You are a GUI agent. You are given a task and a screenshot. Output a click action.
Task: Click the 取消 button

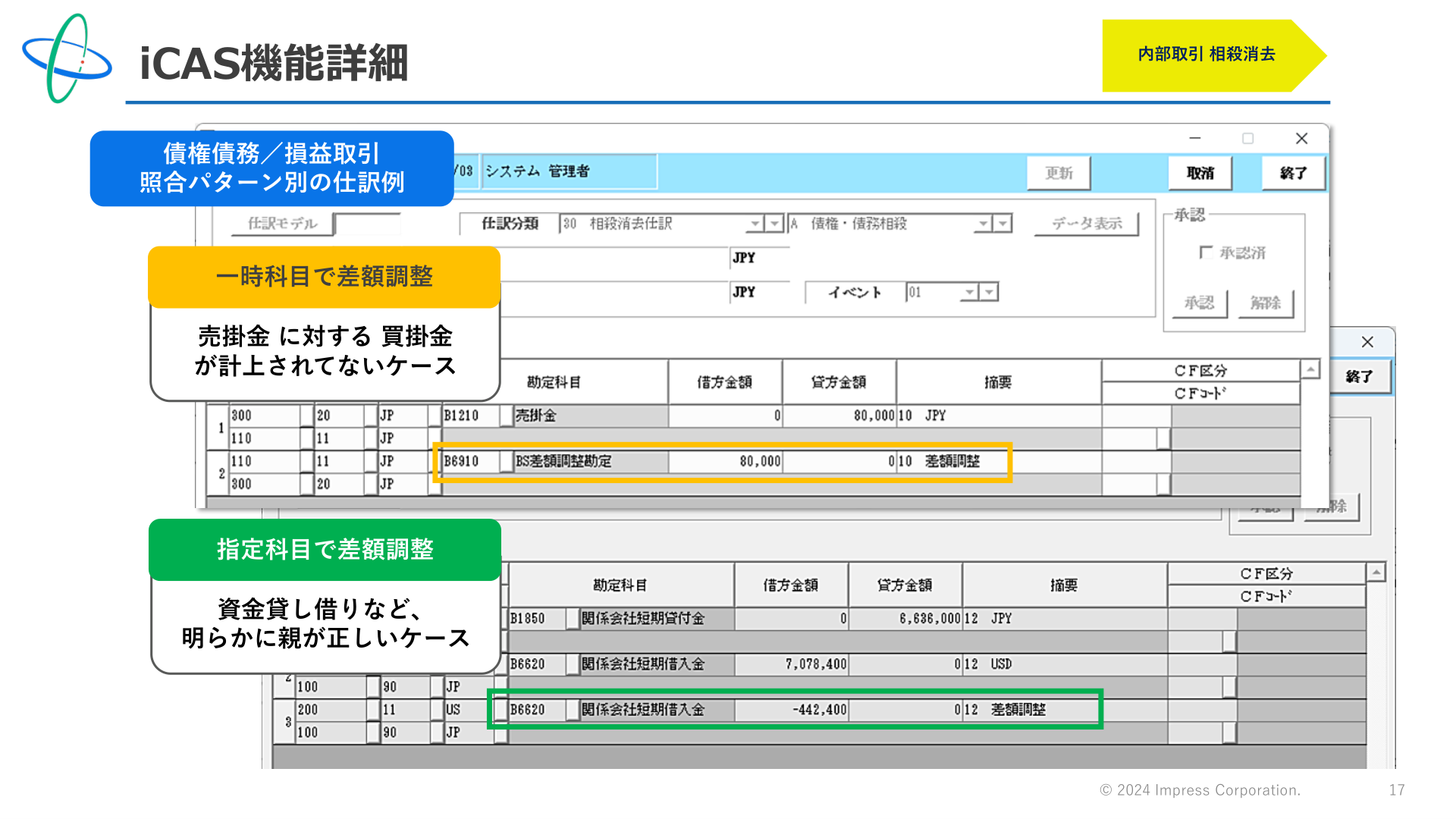pos(1200,173)
